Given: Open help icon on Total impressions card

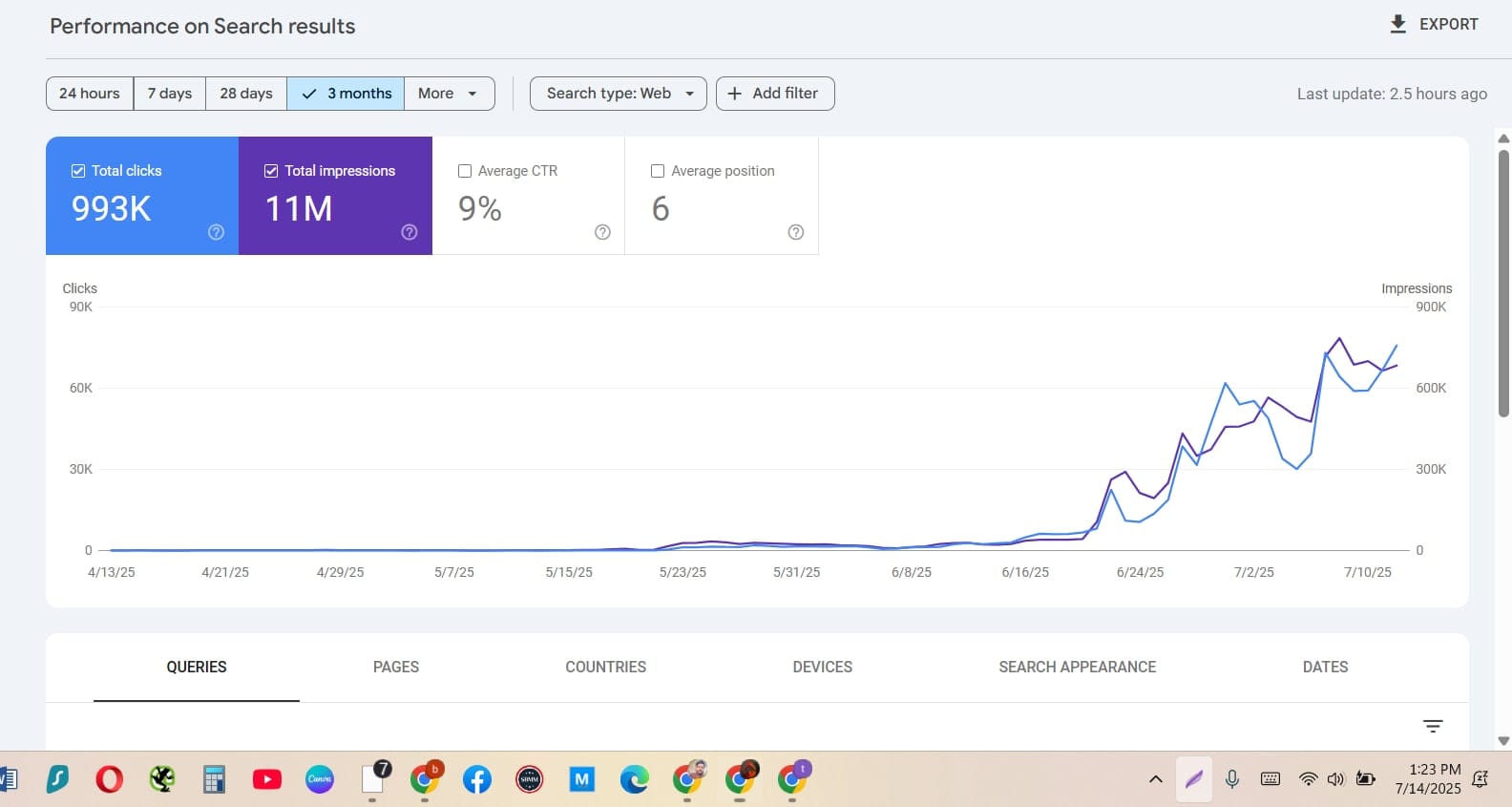Looking at the screenshot, I should 409,232.
